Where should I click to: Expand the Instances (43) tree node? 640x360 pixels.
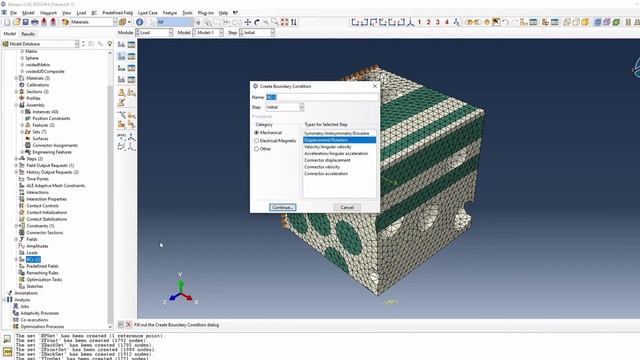tap(22, 111)
